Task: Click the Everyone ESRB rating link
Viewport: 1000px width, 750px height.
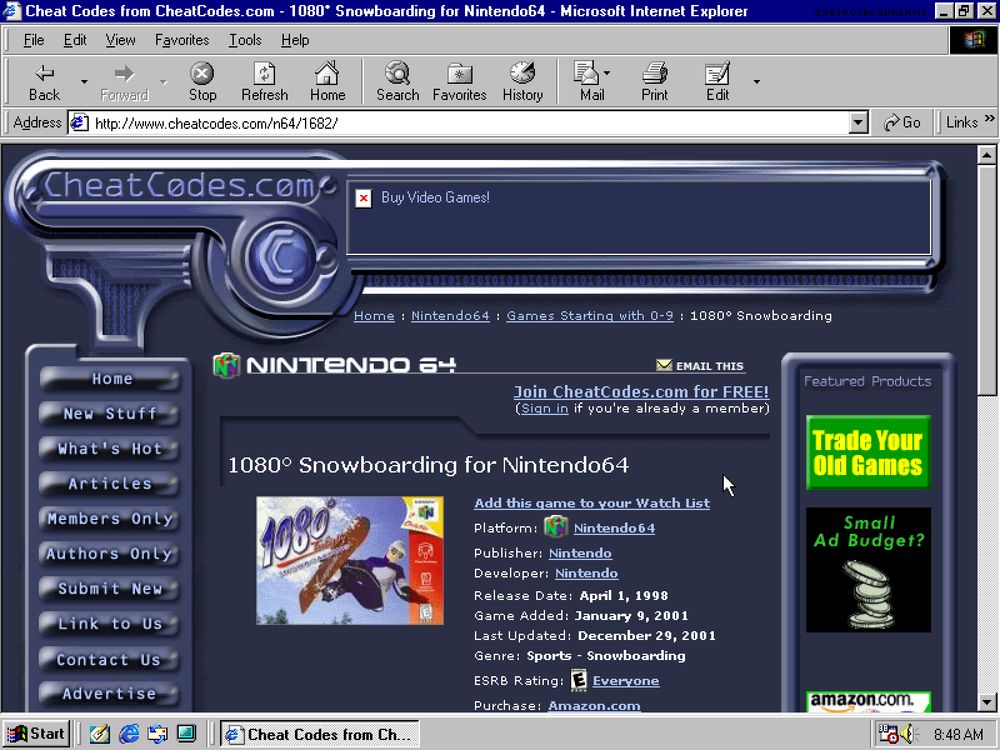Action: [626, 680]
